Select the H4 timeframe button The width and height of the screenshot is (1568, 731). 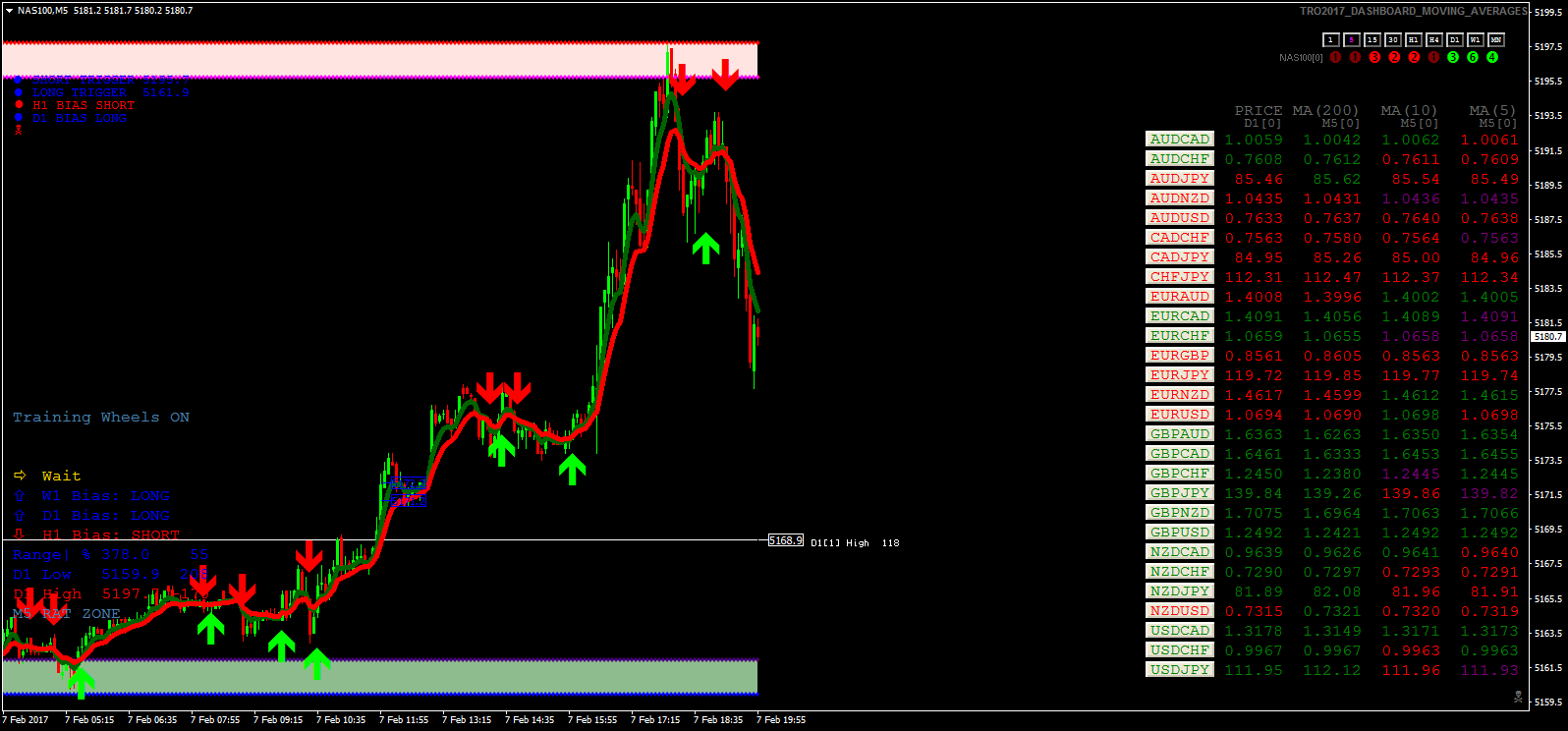[1434, 39]
